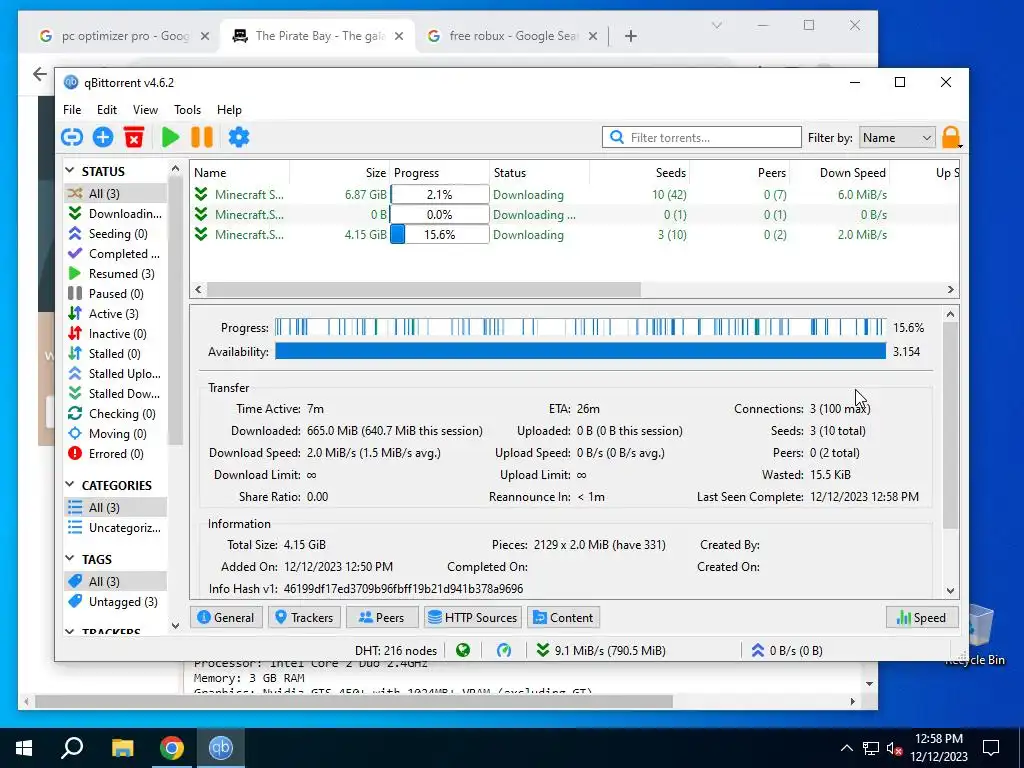Screen dimensions: 1024x768
Task: Click the Windows Start button
Action: [x=24, y=748]
